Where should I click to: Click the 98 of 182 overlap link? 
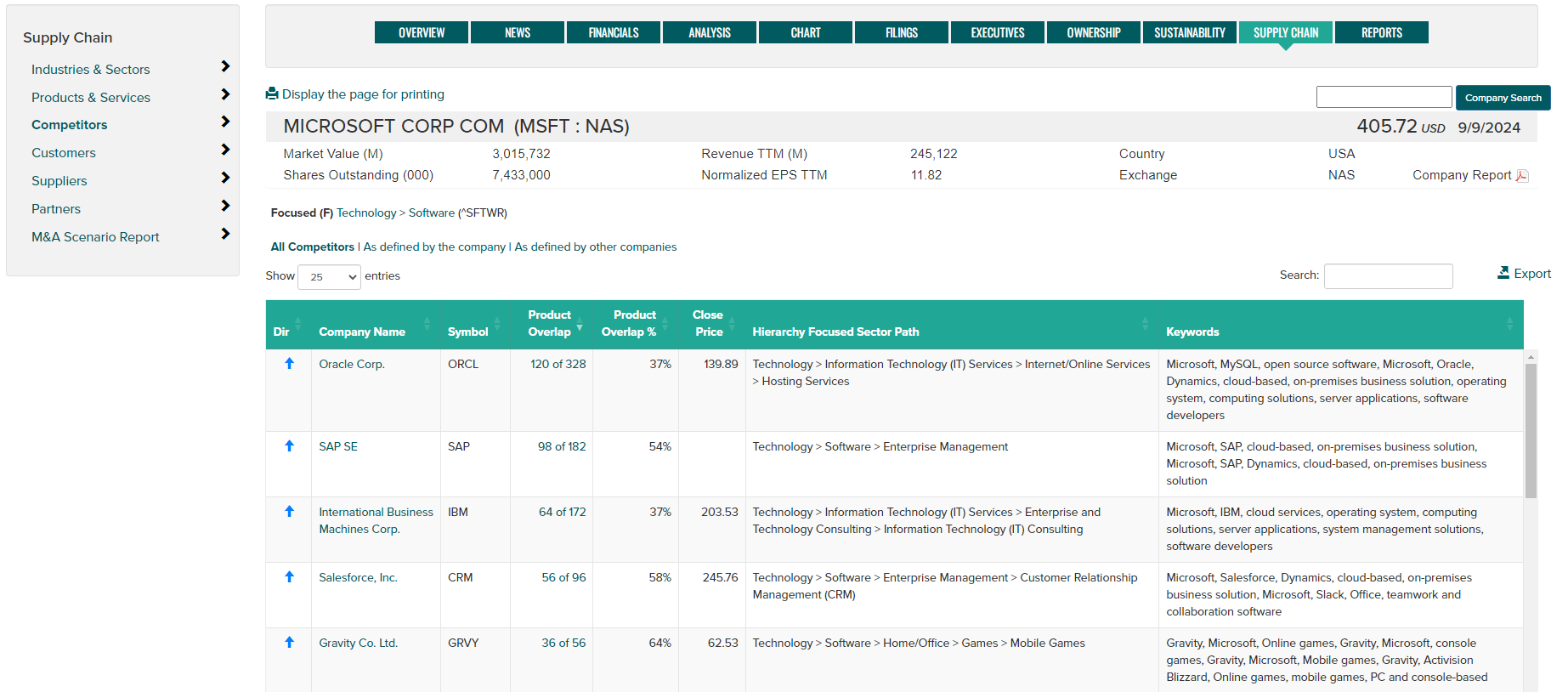coord(562,446)
